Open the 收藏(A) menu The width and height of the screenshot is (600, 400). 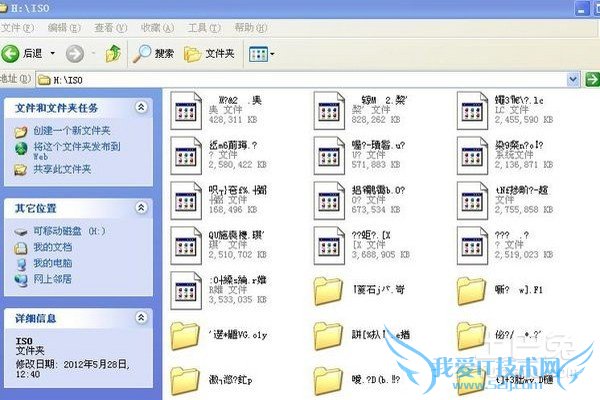pyautogui.click(x=157, y=28)
